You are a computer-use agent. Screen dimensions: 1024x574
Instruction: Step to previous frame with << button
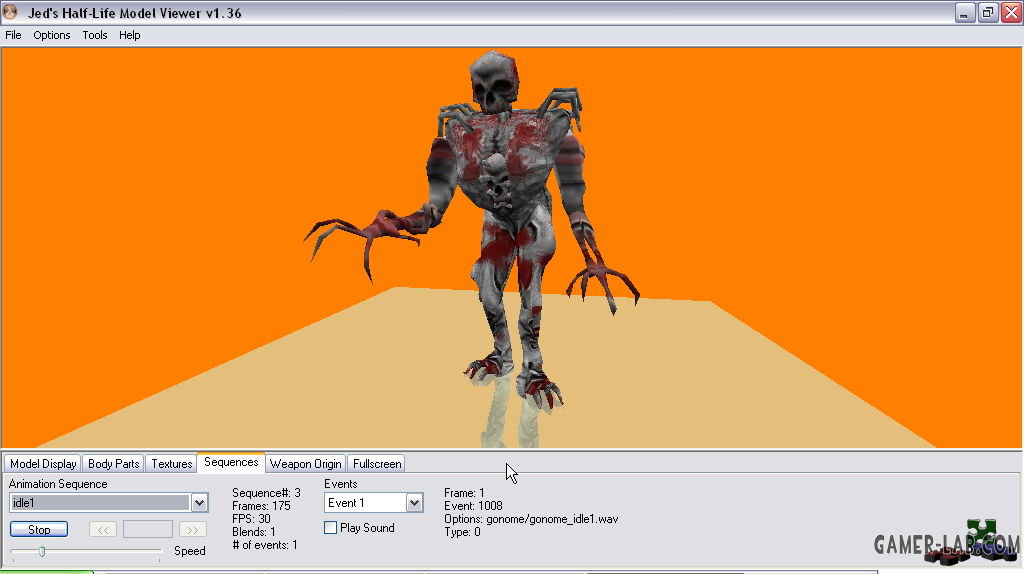click(103, 530)
